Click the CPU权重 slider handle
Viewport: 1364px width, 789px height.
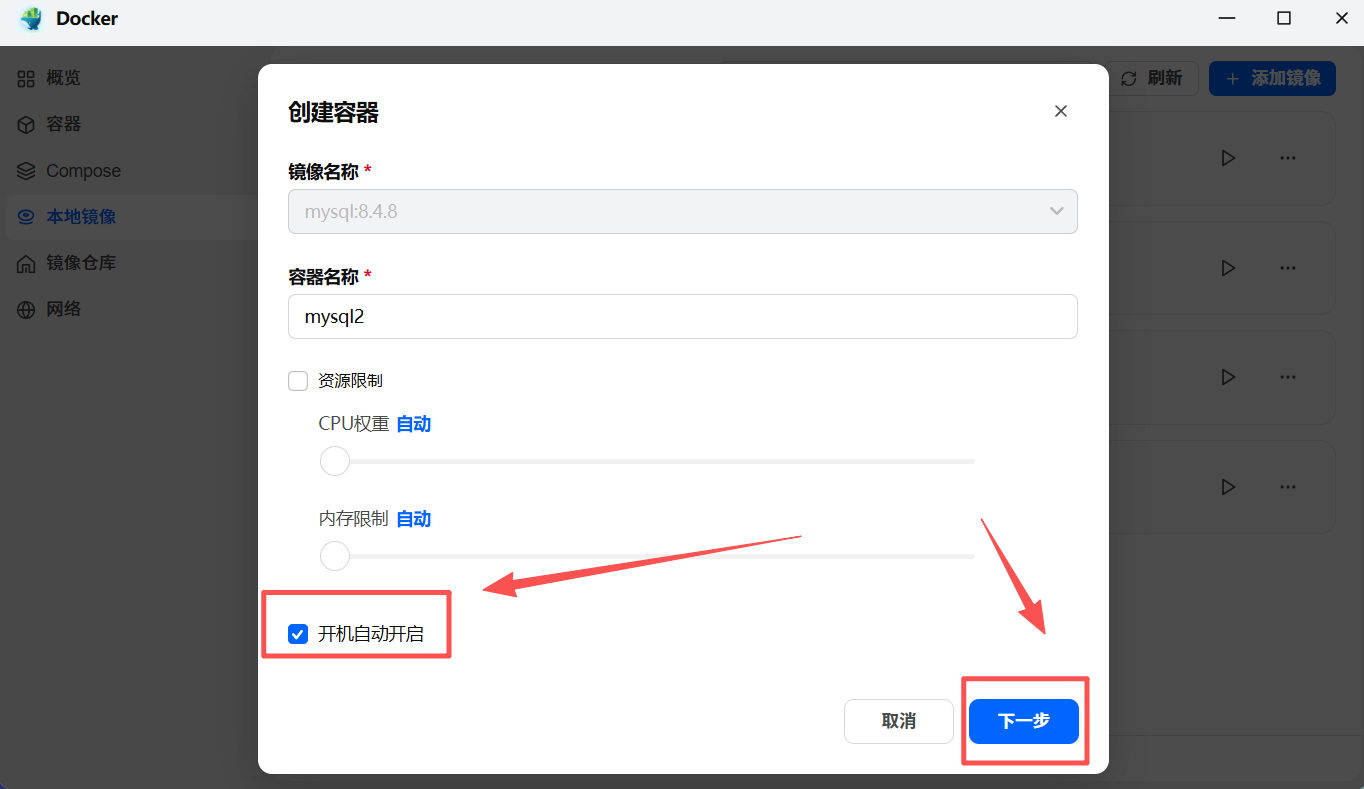click(x=335, y=461)
